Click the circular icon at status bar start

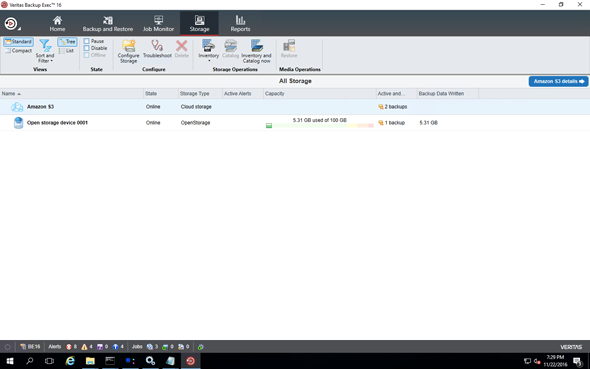tap(7, 347)
